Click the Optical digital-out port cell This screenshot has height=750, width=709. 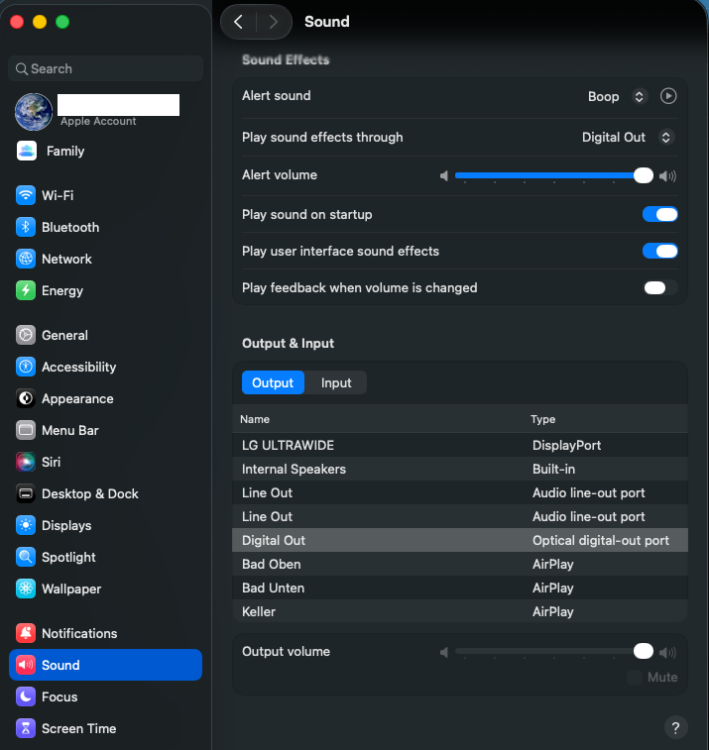click(x=600, y=540)
